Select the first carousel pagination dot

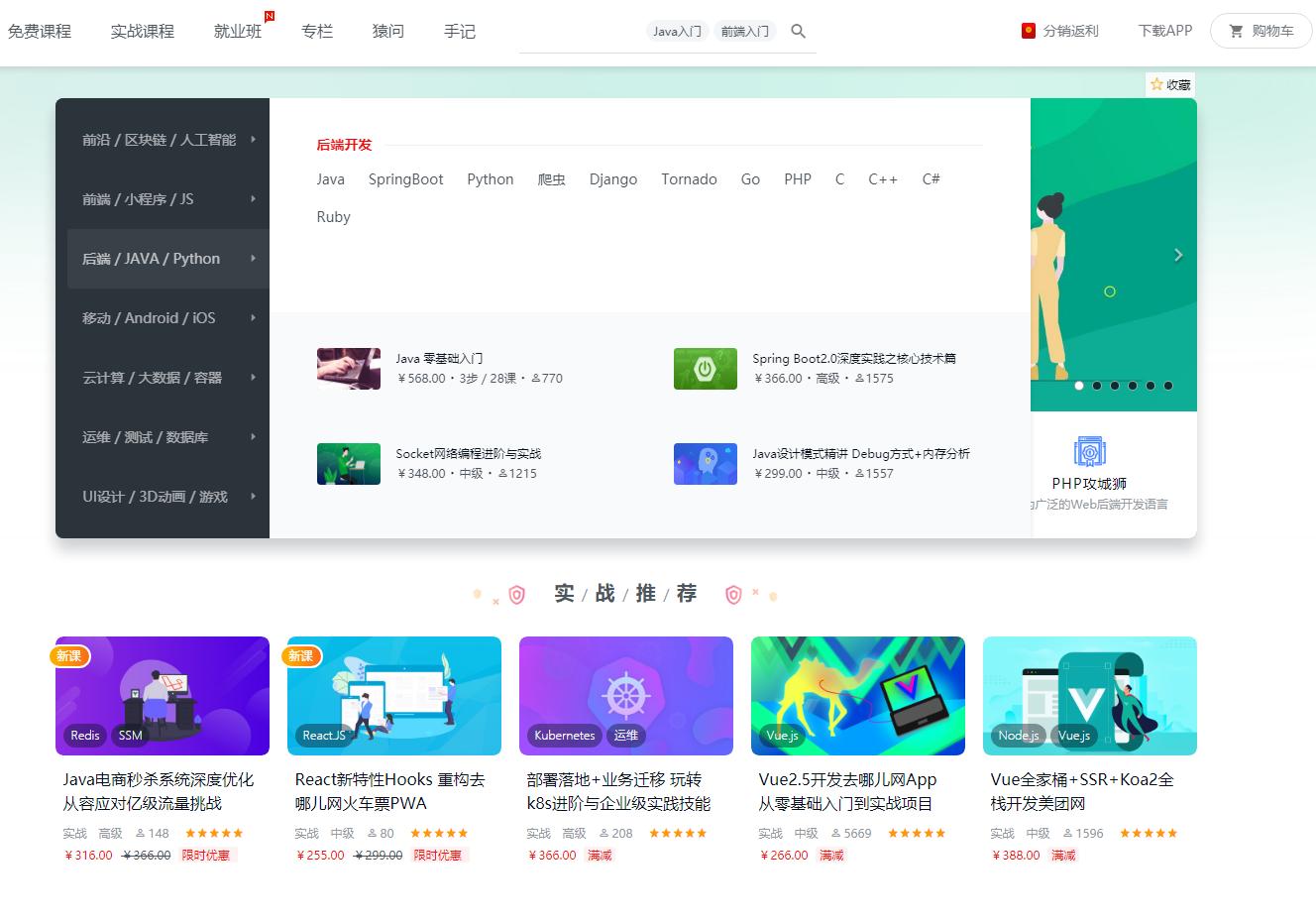(1079, 386)
